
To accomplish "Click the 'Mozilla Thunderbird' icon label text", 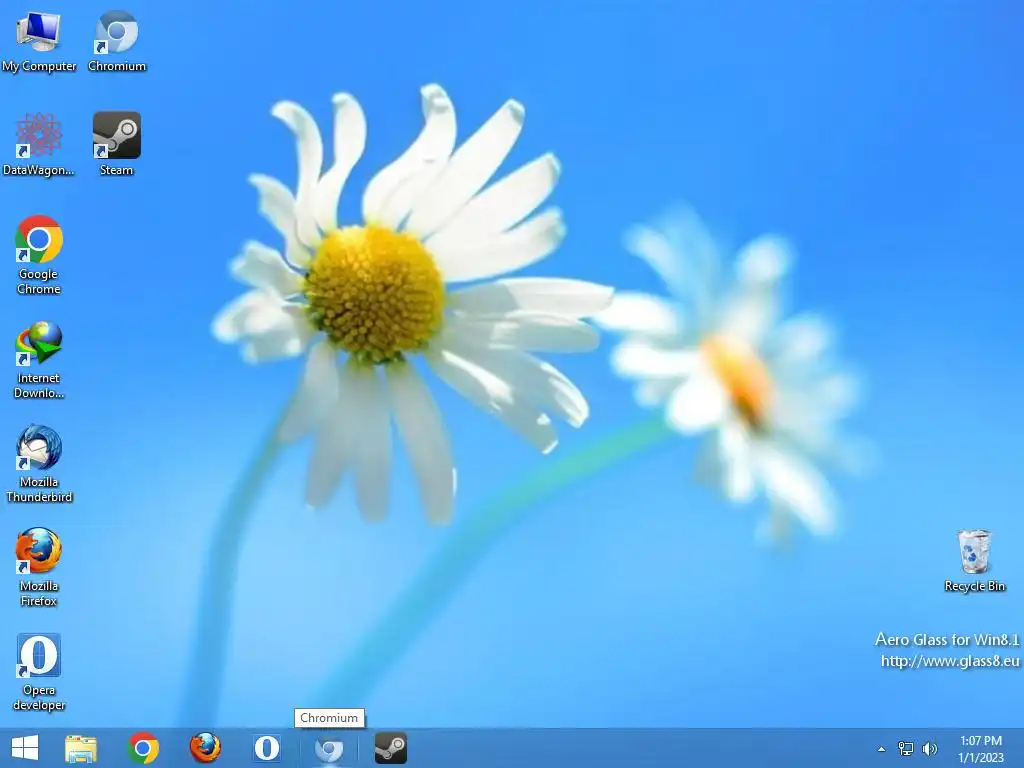I will point(39,489).
